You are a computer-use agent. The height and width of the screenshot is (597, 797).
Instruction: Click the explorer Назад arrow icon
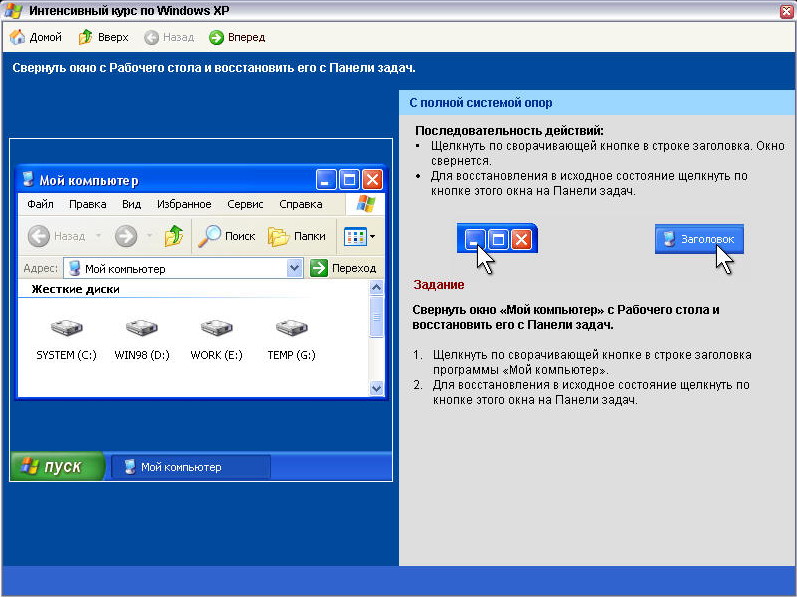39,236
